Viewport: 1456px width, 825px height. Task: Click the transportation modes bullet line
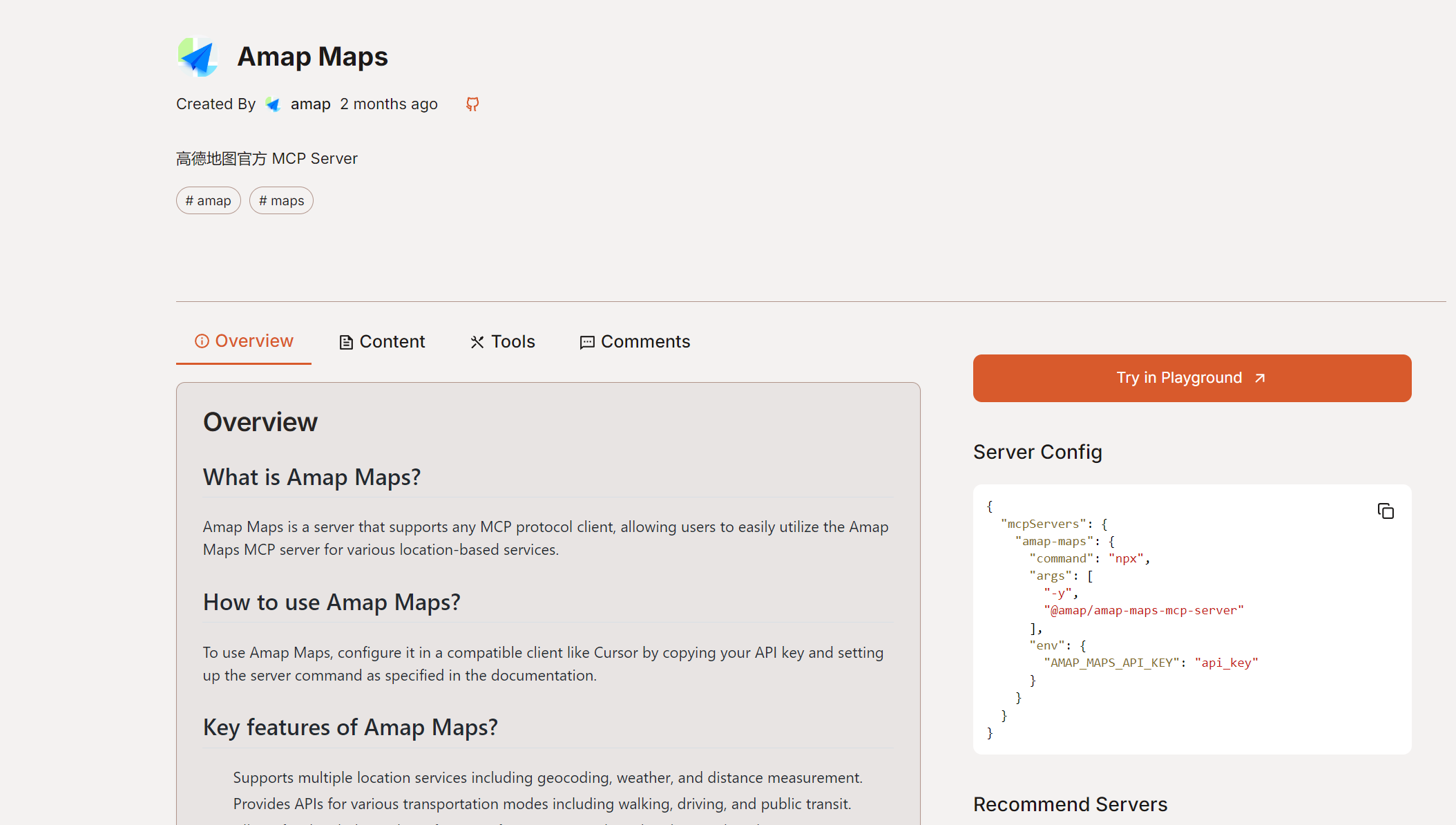[x=542, y=804]
